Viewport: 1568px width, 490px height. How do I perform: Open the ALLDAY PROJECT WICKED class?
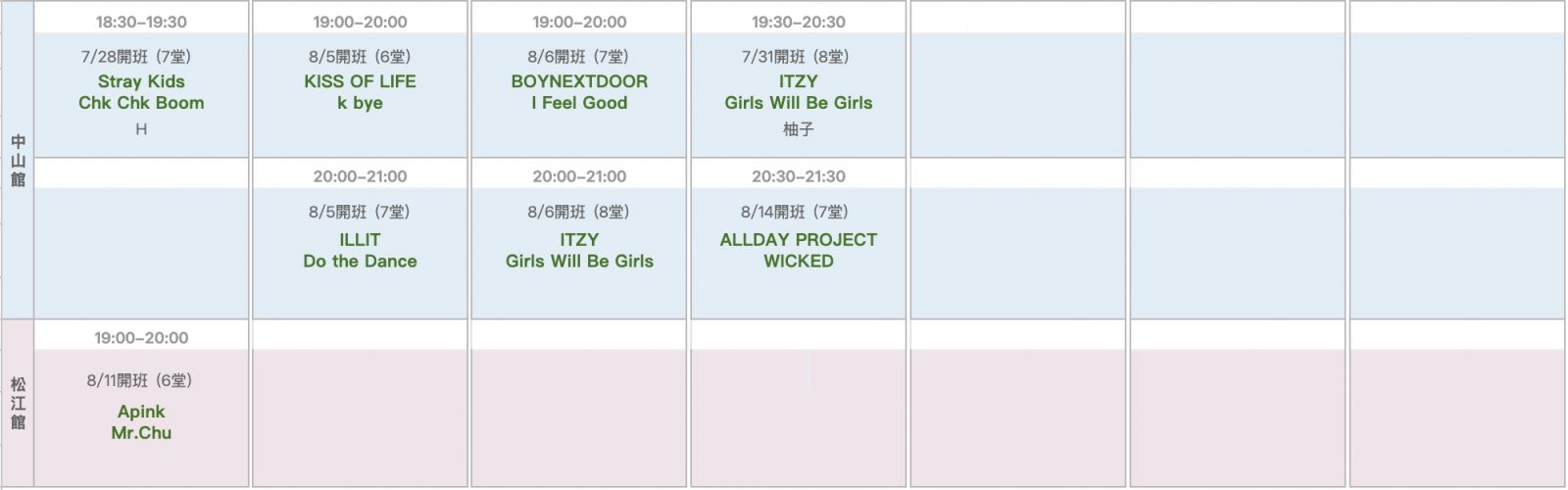click(x=799, y=250)
